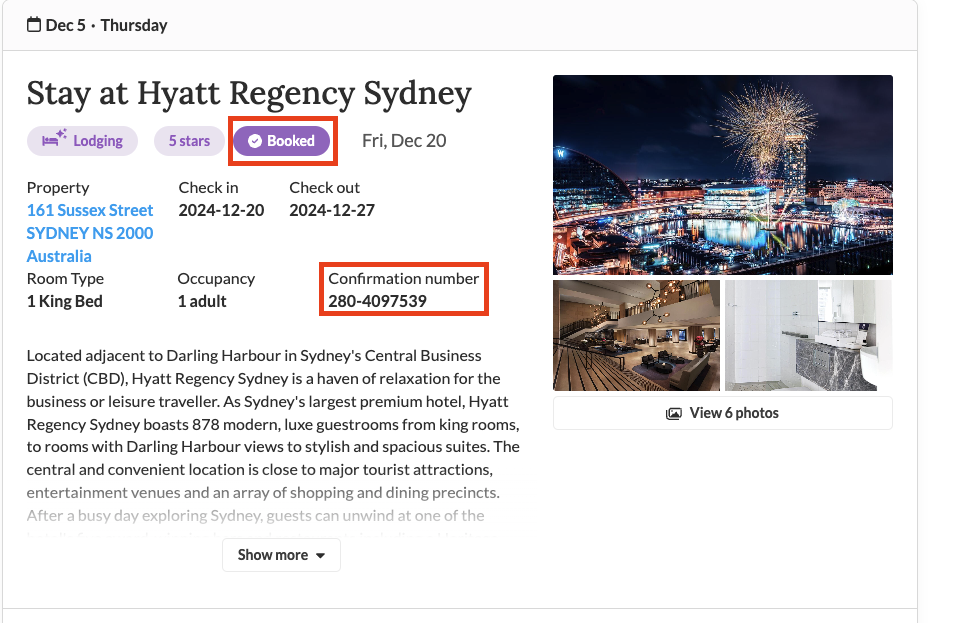963x623 pixels.
Task: Open the hotel lobby photo thumbnail
Action: [636, 335]
